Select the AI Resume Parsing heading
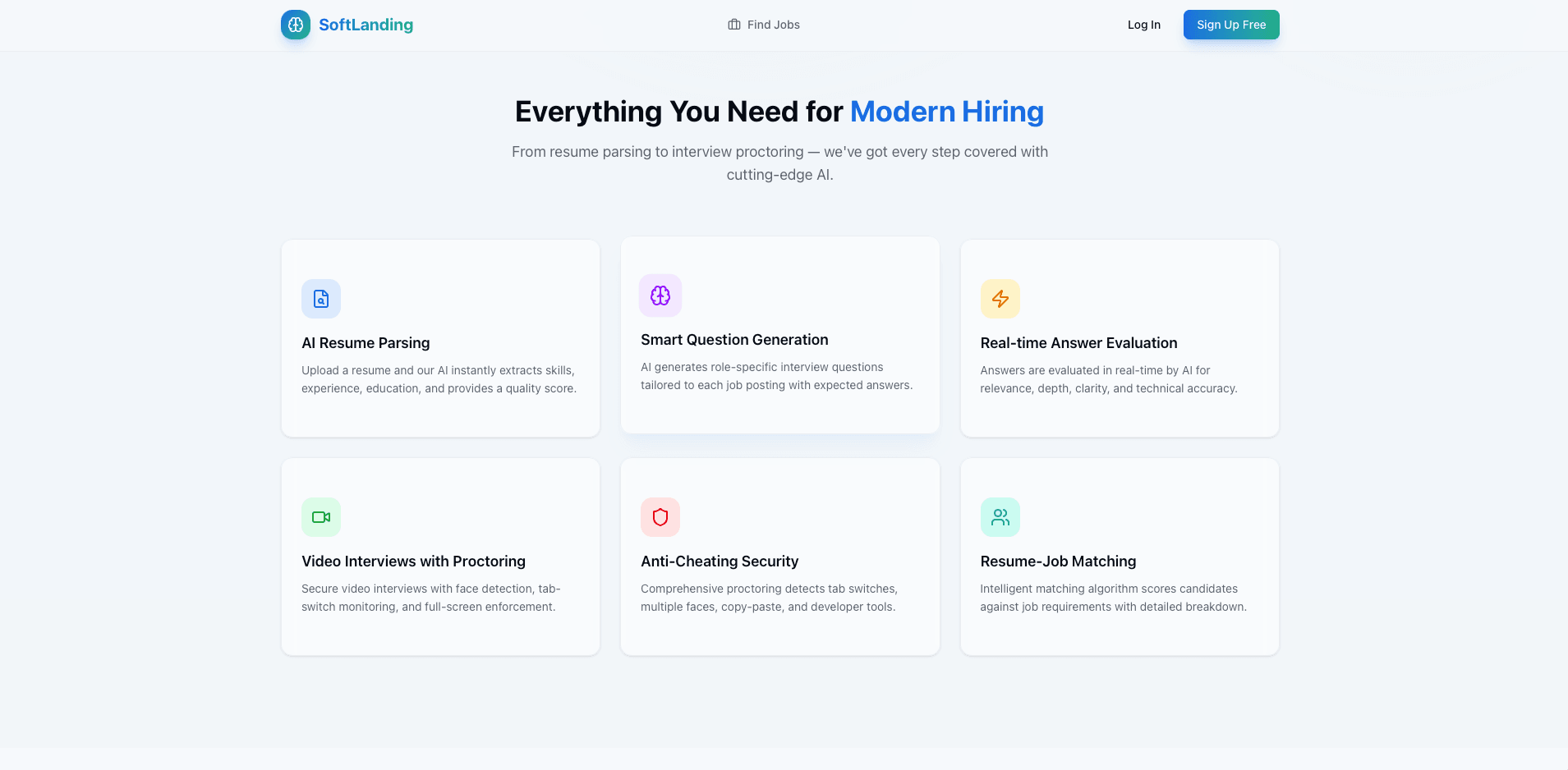The image size is (1568, 770). tap(366, 343)
